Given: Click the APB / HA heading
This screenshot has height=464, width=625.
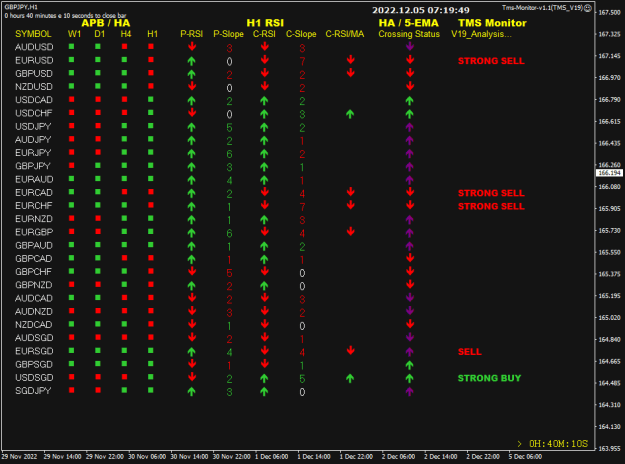Looking at the screenshot, I should (106, 23).
